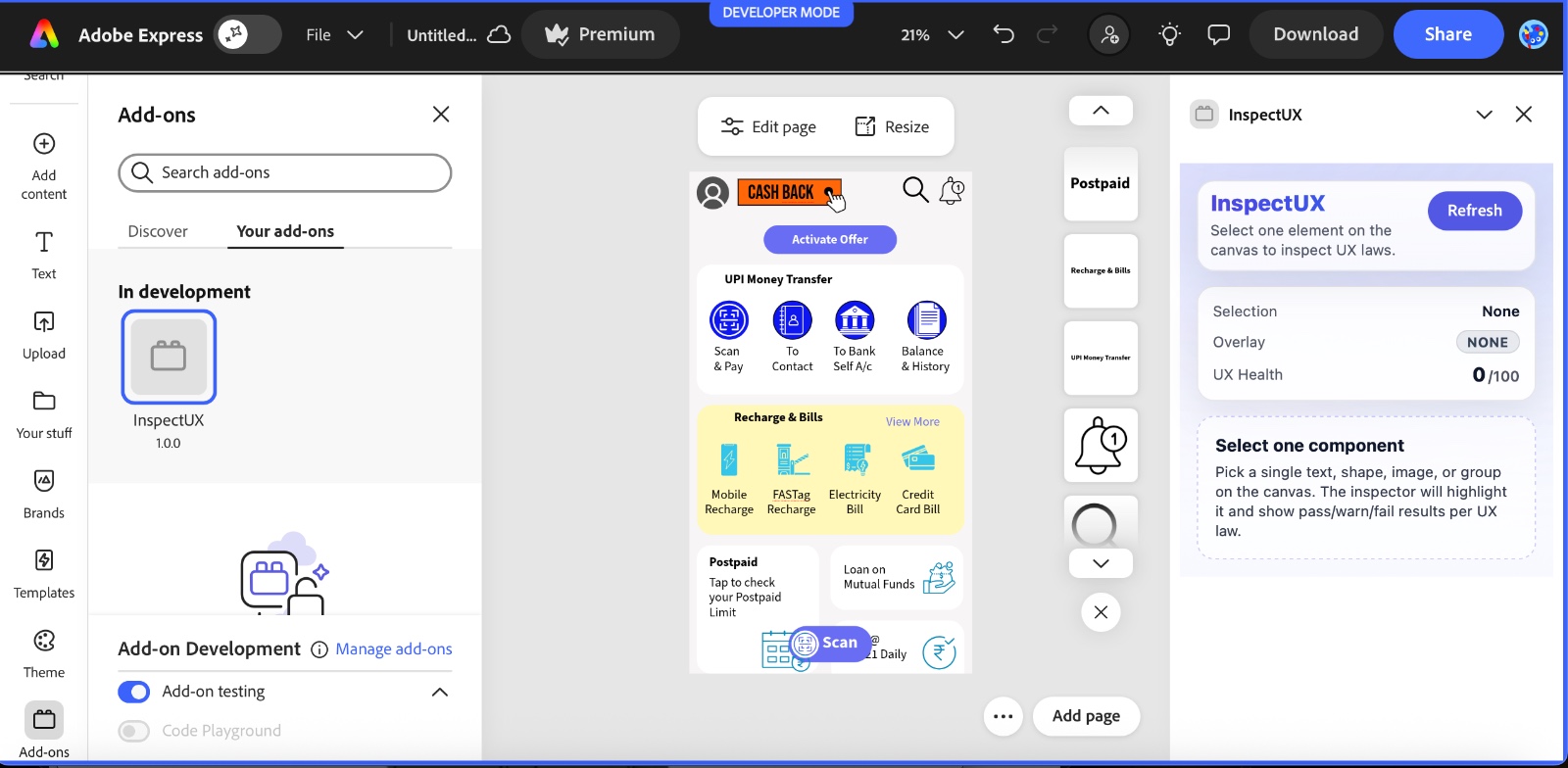Open Your stuff folder panel
Image resolution: width=1568 pixels, height=768 pixels.
pyautogui.click(x=44, y=414)
